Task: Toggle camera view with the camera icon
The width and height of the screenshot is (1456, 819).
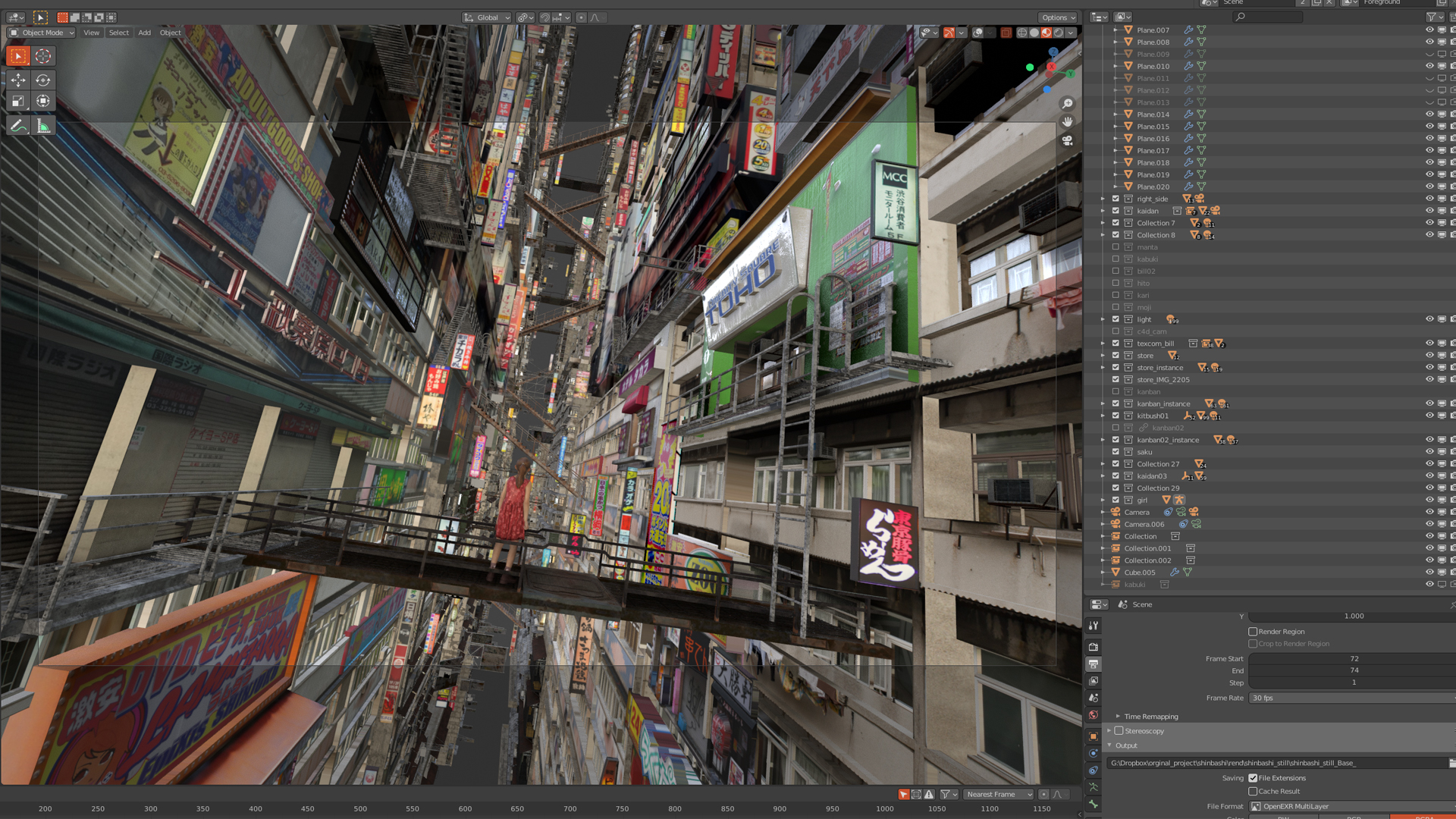Action: [x=1067, y=140]
